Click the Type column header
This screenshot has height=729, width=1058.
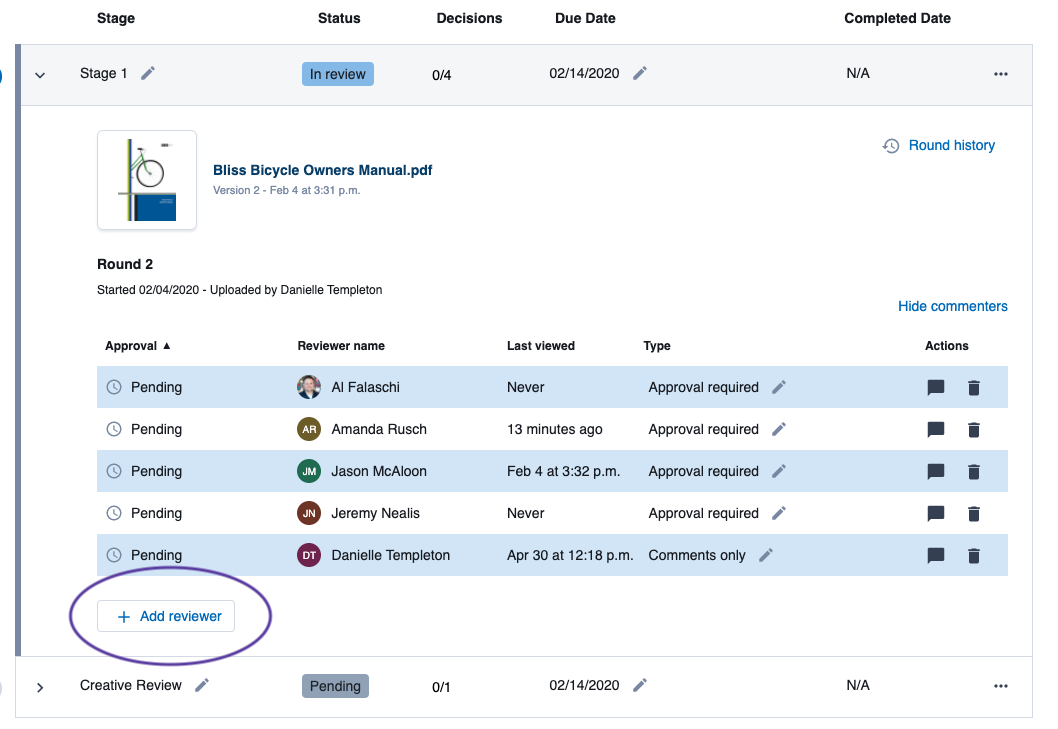click(x=657, y=346)
